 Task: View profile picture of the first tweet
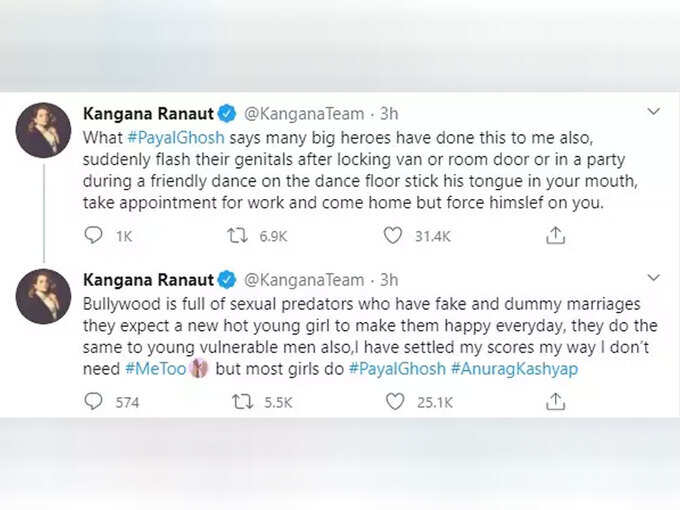[x=43, y=130]
